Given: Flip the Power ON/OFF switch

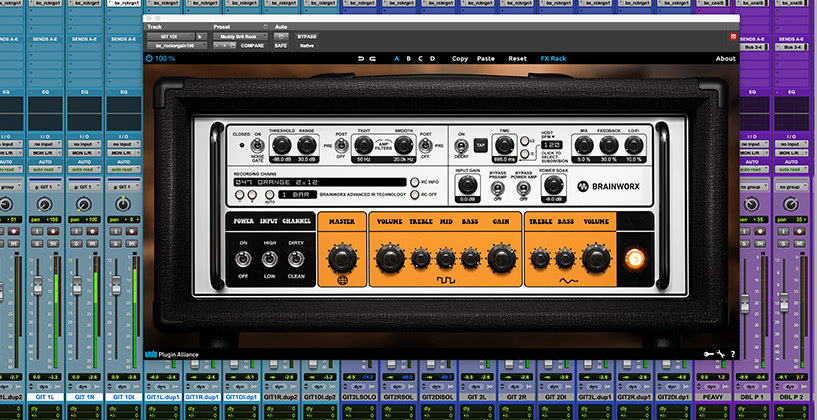Looking at the screenshot, I should click(x=243, y=258).
